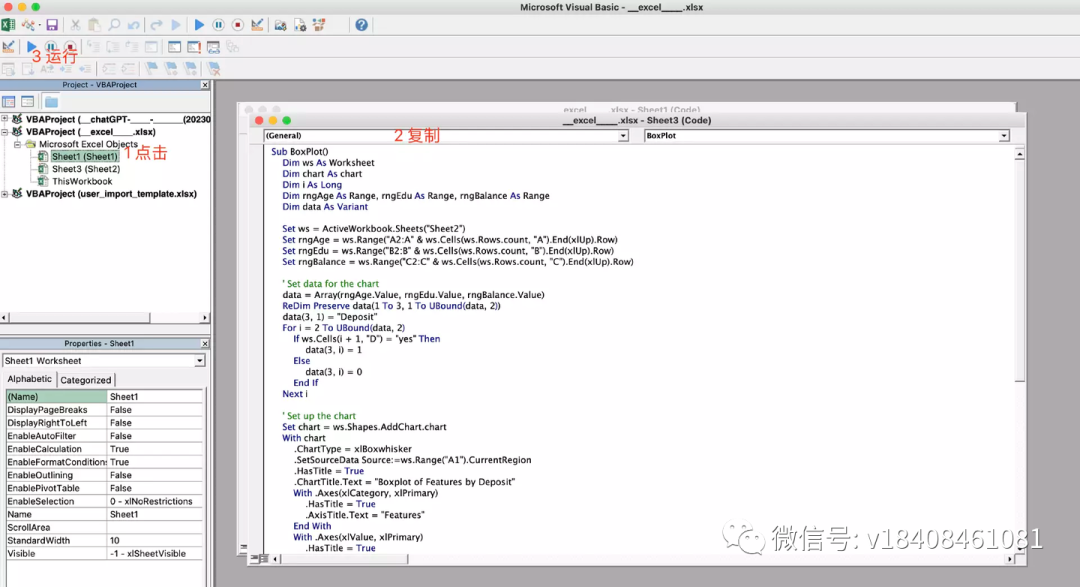Viewport: 1080px width, 587px height.
Task: Open the BoxPlot procedure dropdown
Action: pyautogui.click(x=1005, y=134)
